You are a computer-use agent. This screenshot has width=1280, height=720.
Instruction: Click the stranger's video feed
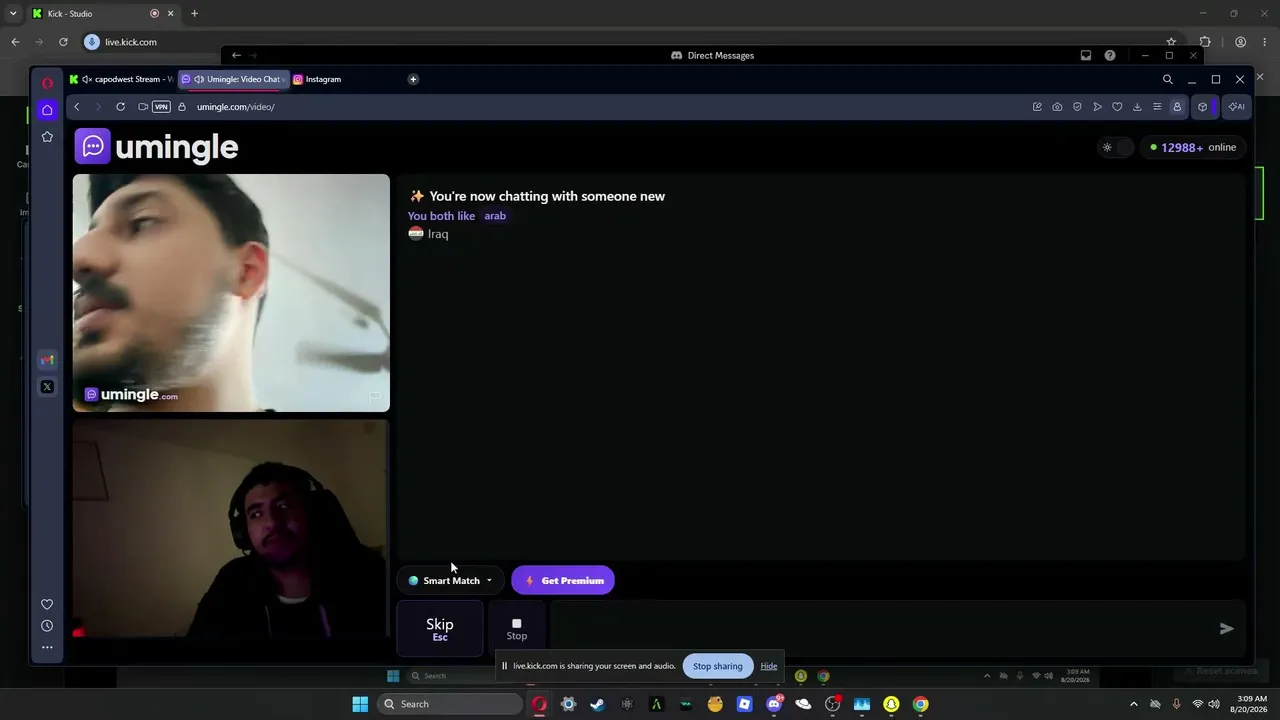(x=231, y=293)
